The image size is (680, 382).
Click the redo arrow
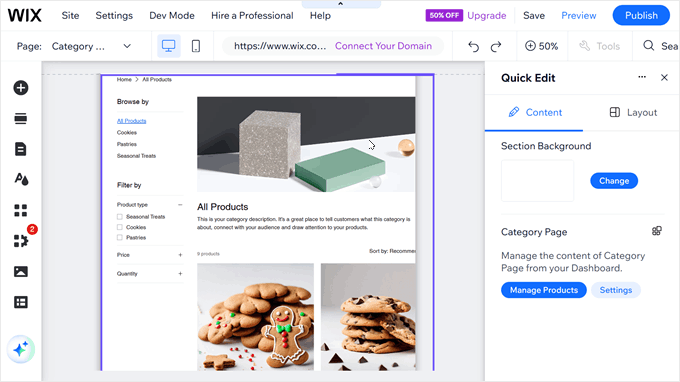(x=496, y=46)
